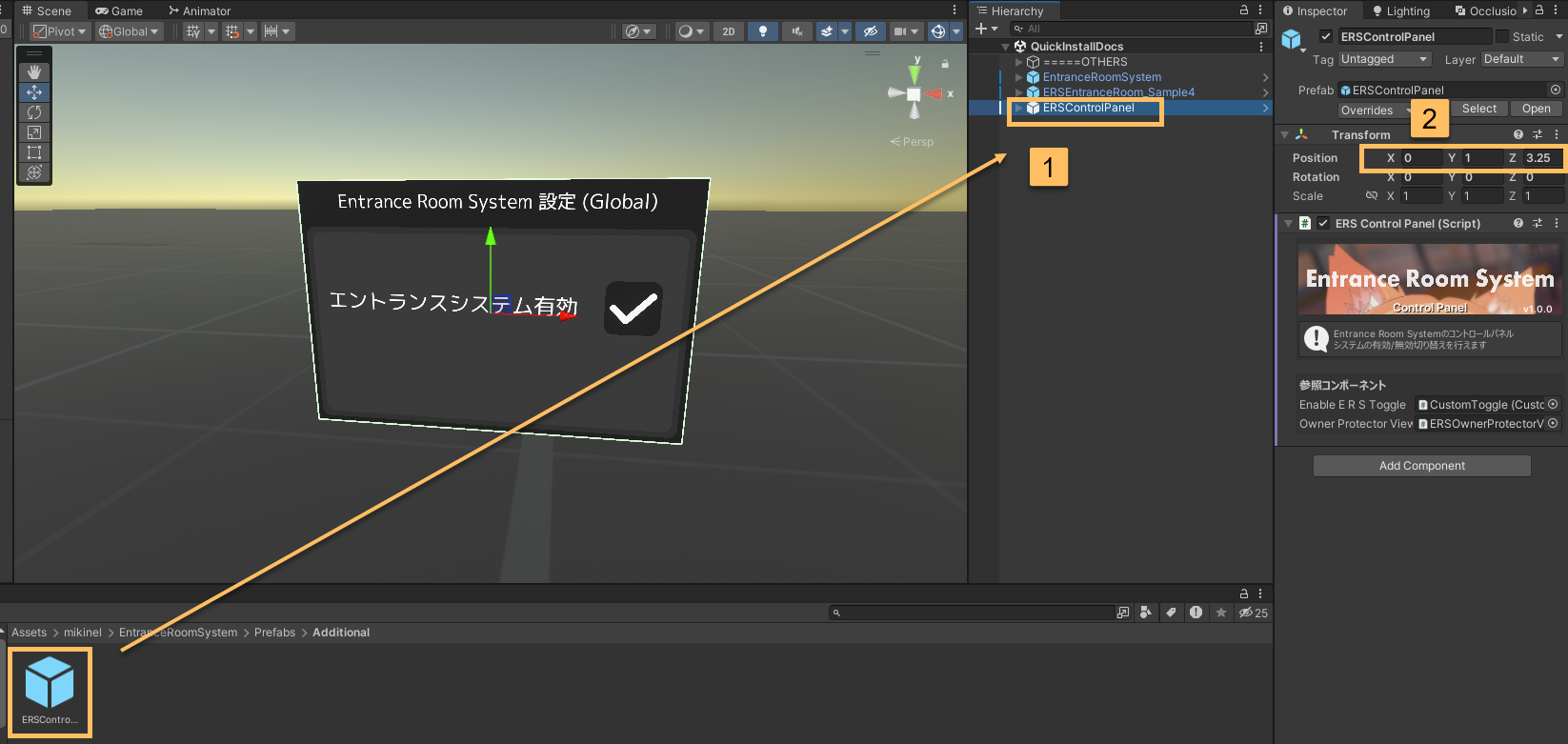Click the Search by Label tag icon
This screenshot has height=744, width=1568.
(x=1171, y=613)
